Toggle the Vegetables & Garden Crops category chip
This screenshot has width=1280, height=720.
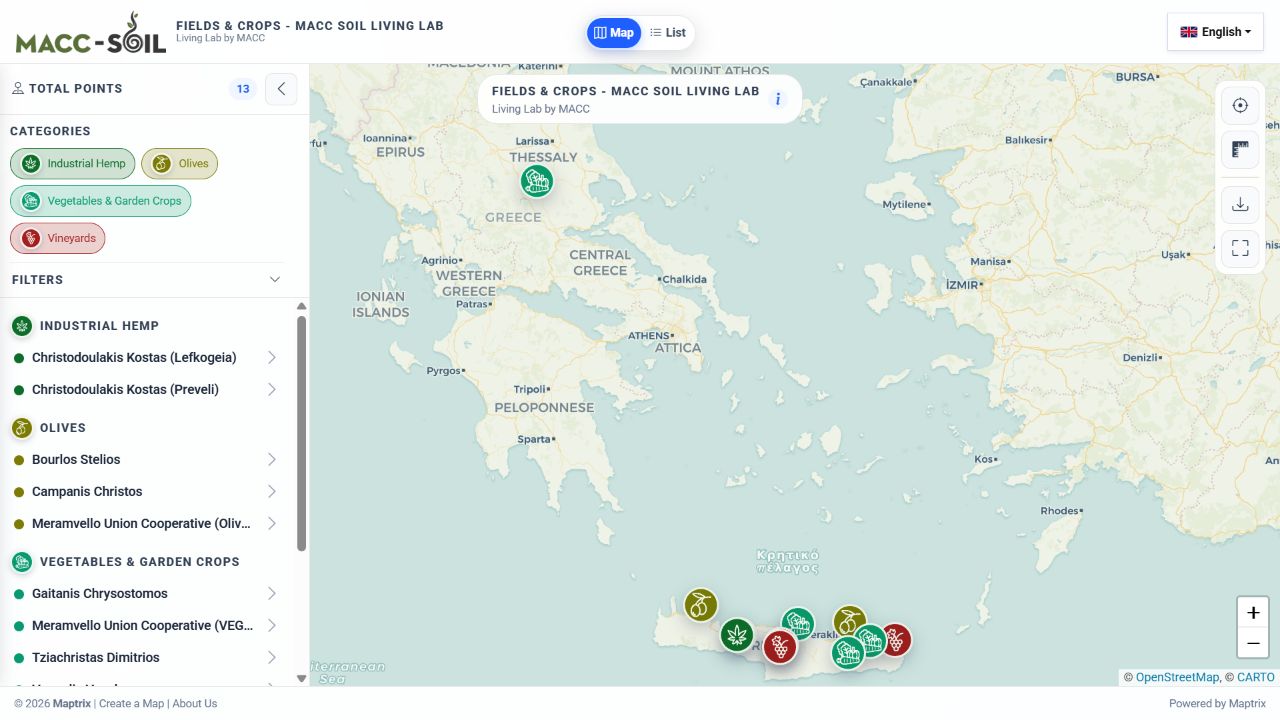[100, 201]
